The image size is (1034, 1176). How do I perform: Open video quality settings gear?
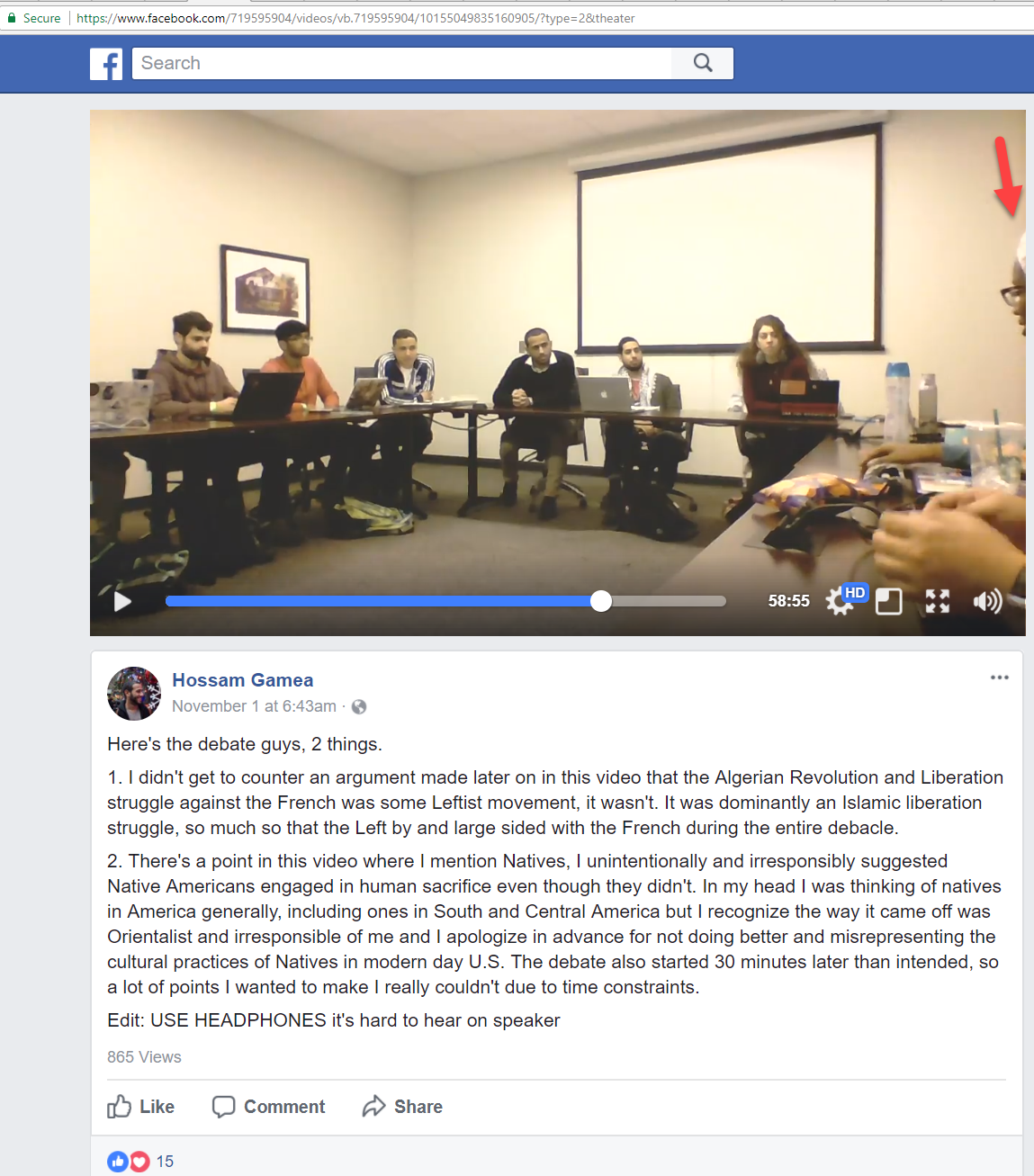click(839, 602)
